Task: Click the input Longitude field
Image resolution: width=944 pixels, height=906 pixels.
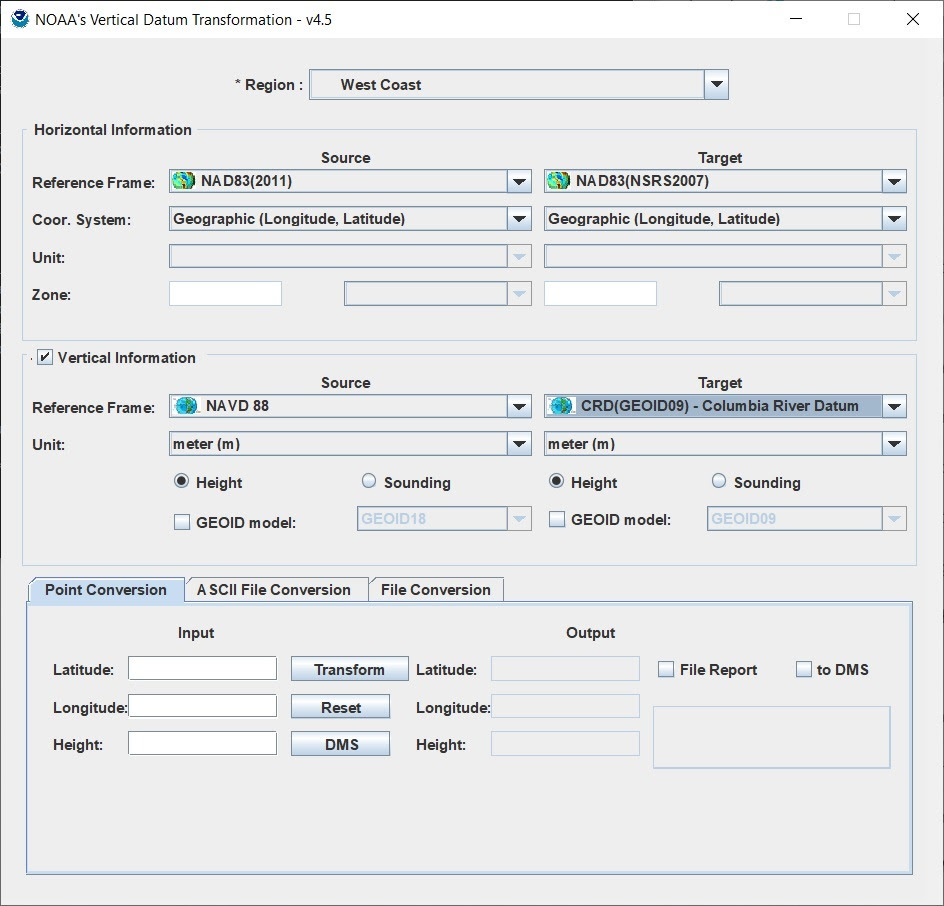Action: [x=202, y=706]
